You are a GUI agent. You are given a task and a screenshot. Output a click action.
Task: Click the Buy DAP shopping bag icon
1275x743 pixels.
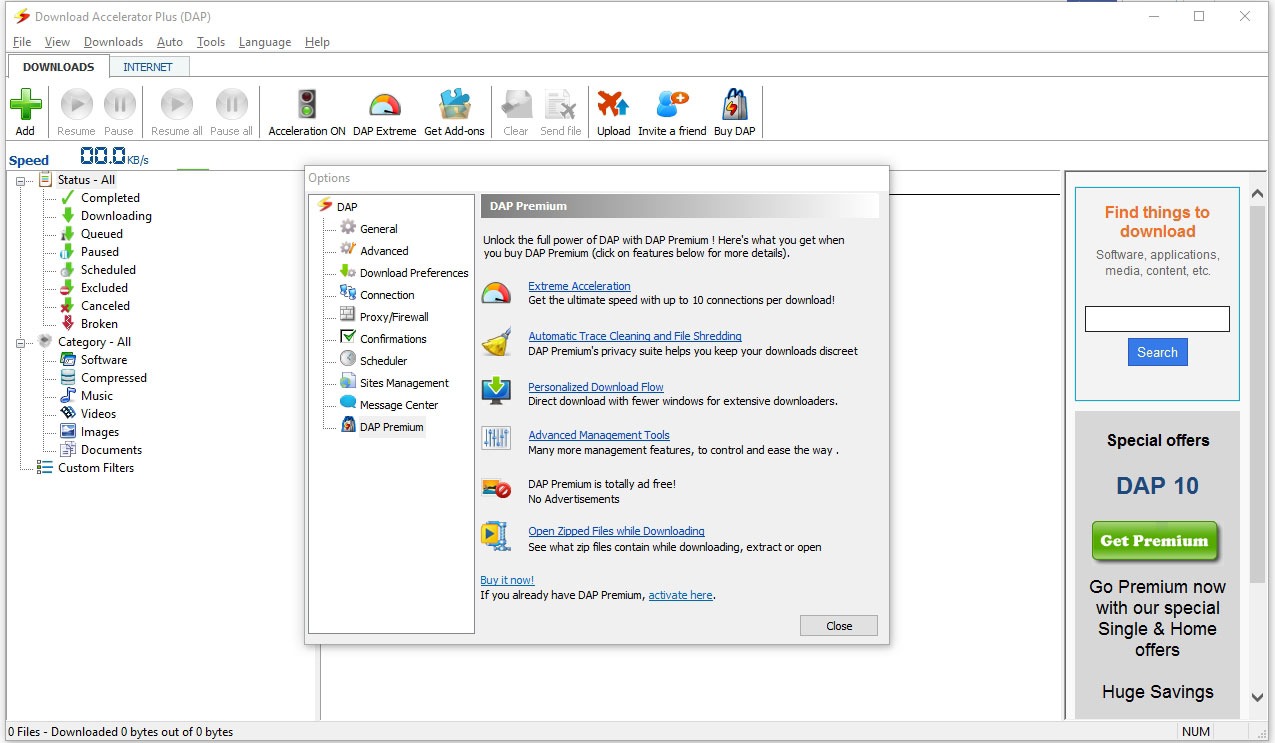click(x=734, y=105)
